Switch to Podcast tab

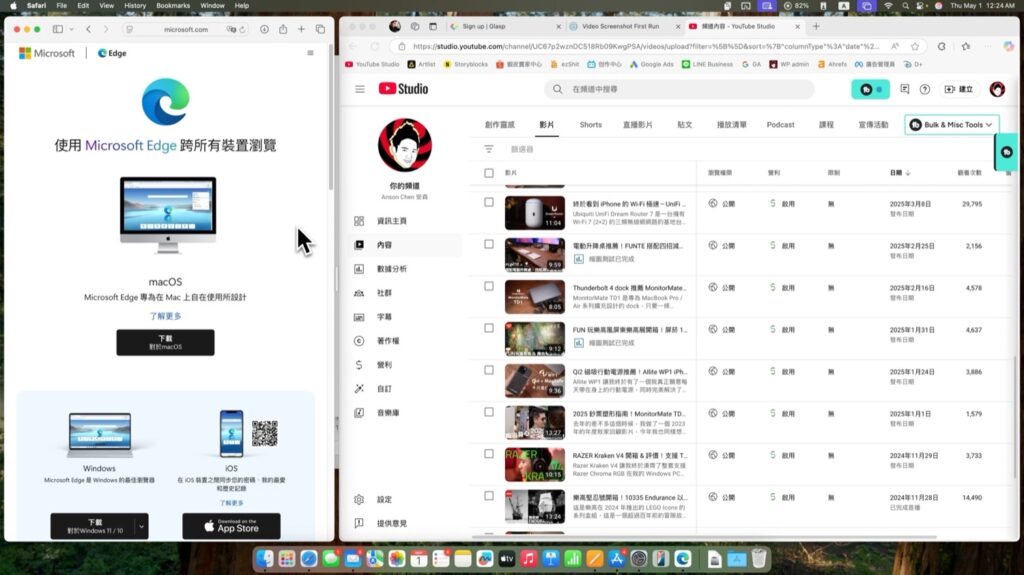coord(780,125)
